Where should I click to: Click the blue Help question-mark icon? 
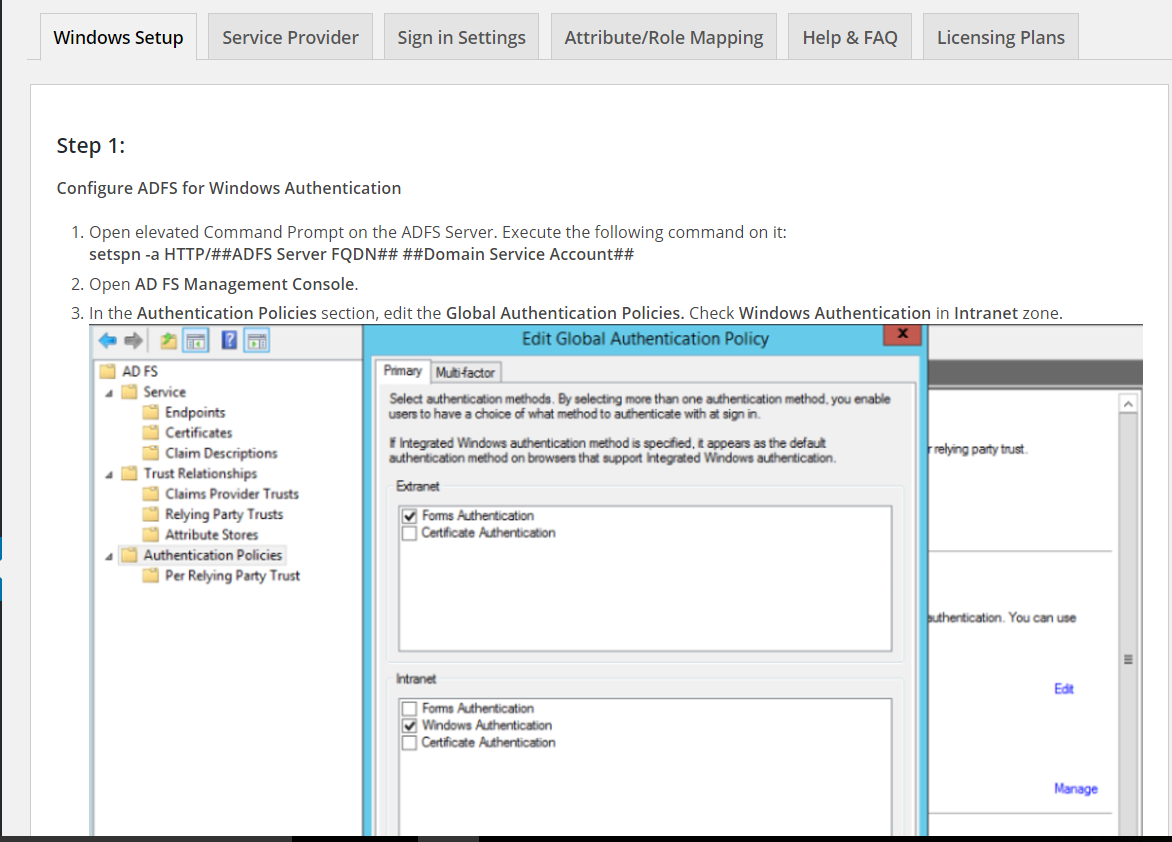(229, 341)
